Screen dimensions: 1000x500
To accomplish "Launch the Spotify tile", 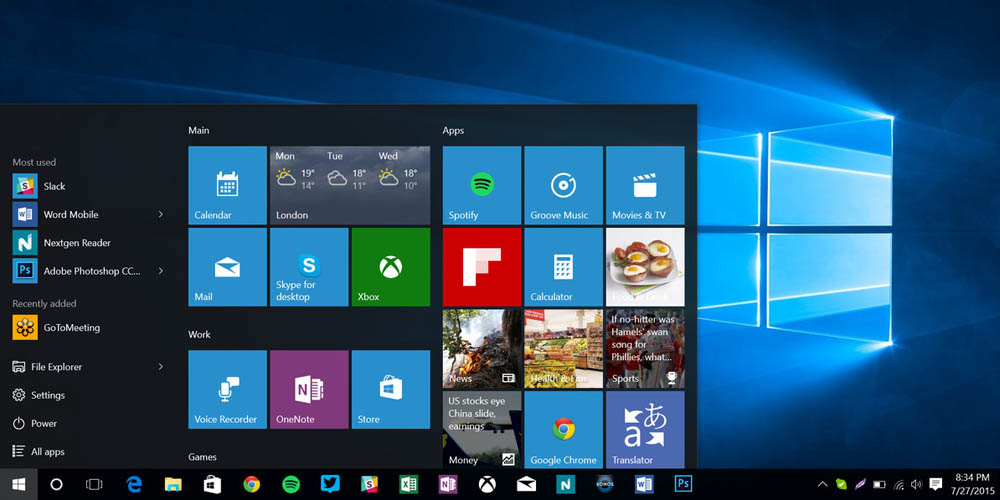I will pyautogui.click(x=482, y=185).
